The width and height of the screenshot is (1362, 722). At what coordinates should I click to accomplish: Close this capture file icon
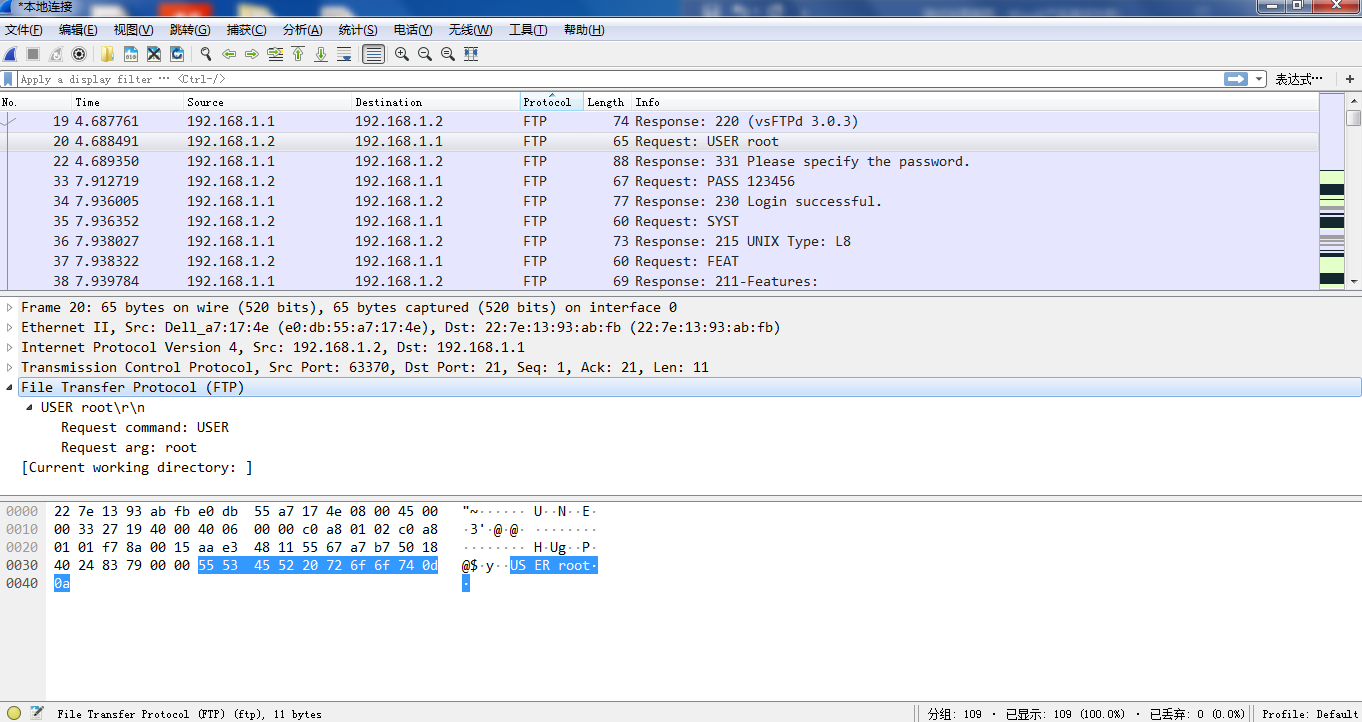coord(154,54)
